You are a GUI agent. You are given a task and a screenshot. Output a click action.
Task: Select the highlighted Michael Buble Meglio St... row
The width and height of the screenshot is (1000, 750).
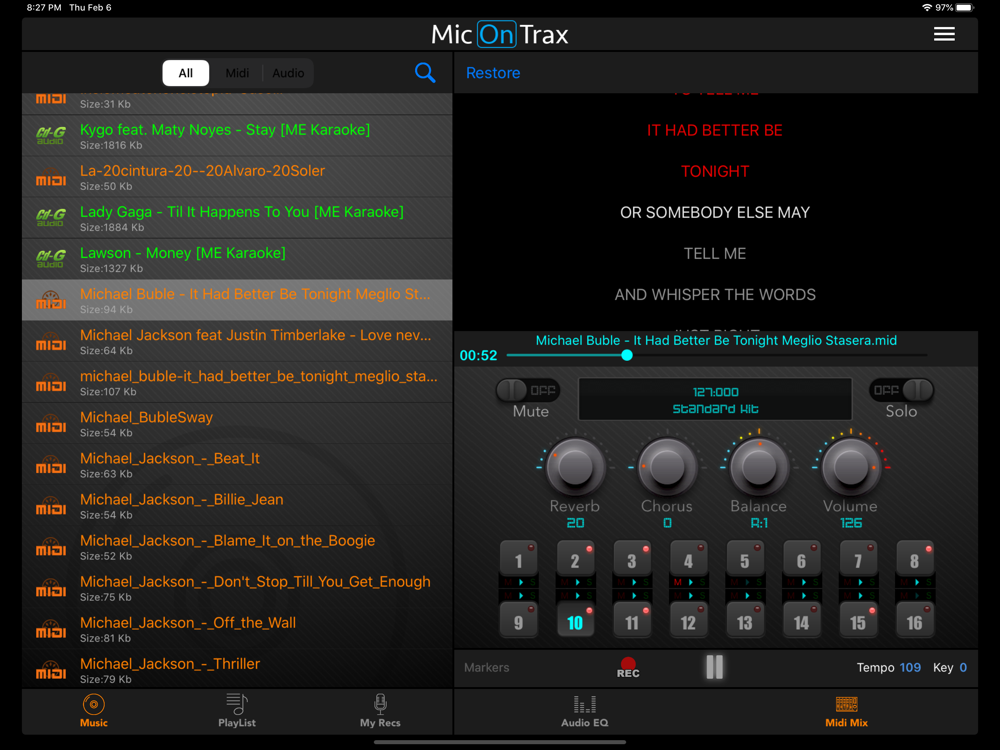click(x=237, y=300)
